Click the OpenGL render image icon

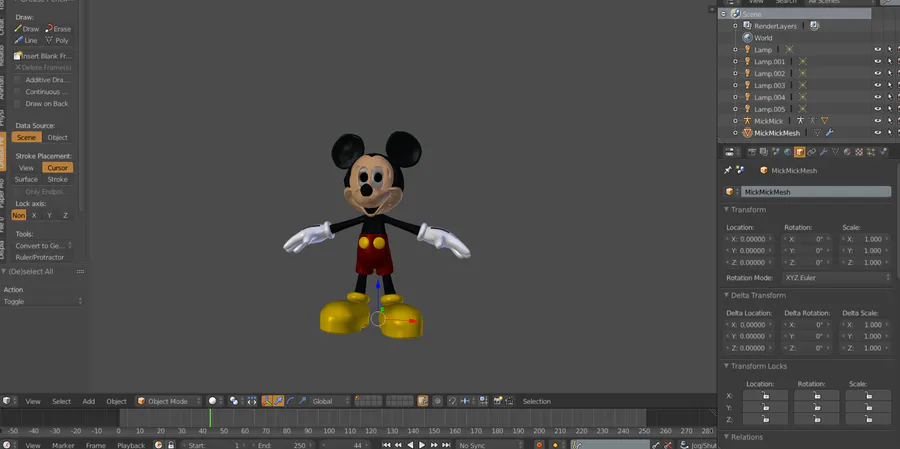pos(497,401)
